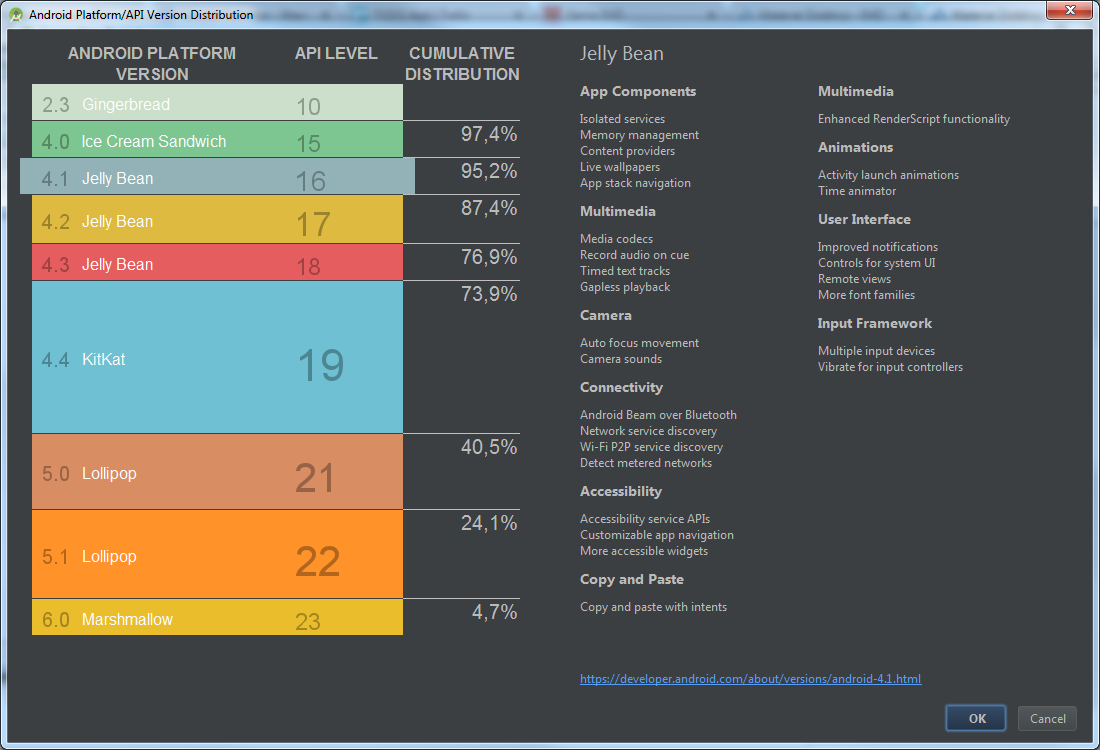Click the OK button

click(976, 718)
